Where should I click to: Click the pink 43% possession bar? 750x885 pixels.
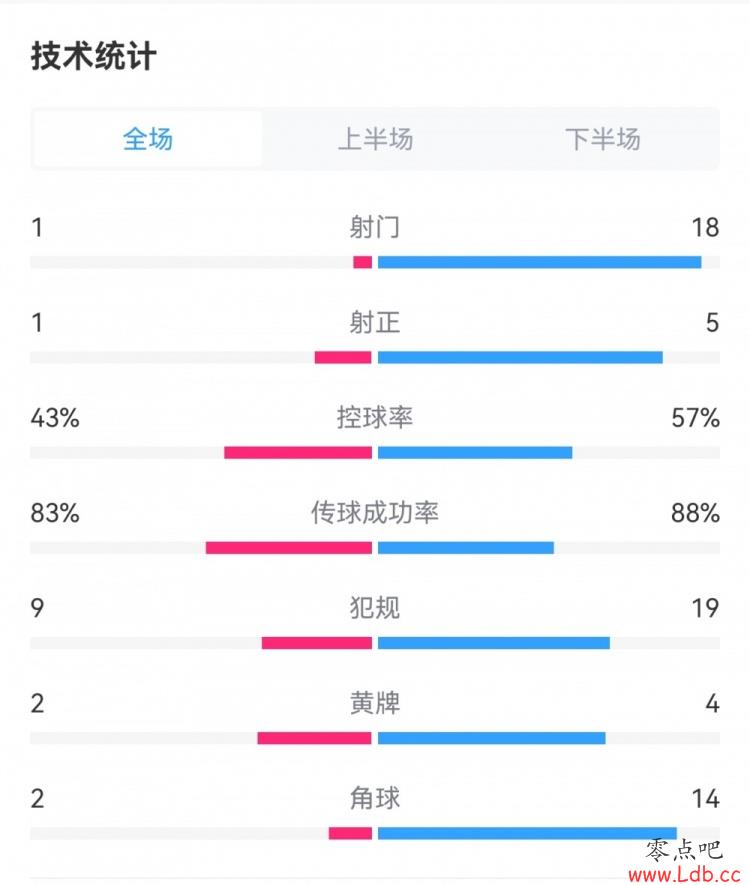pyautogui.click(x=298, y=453)
